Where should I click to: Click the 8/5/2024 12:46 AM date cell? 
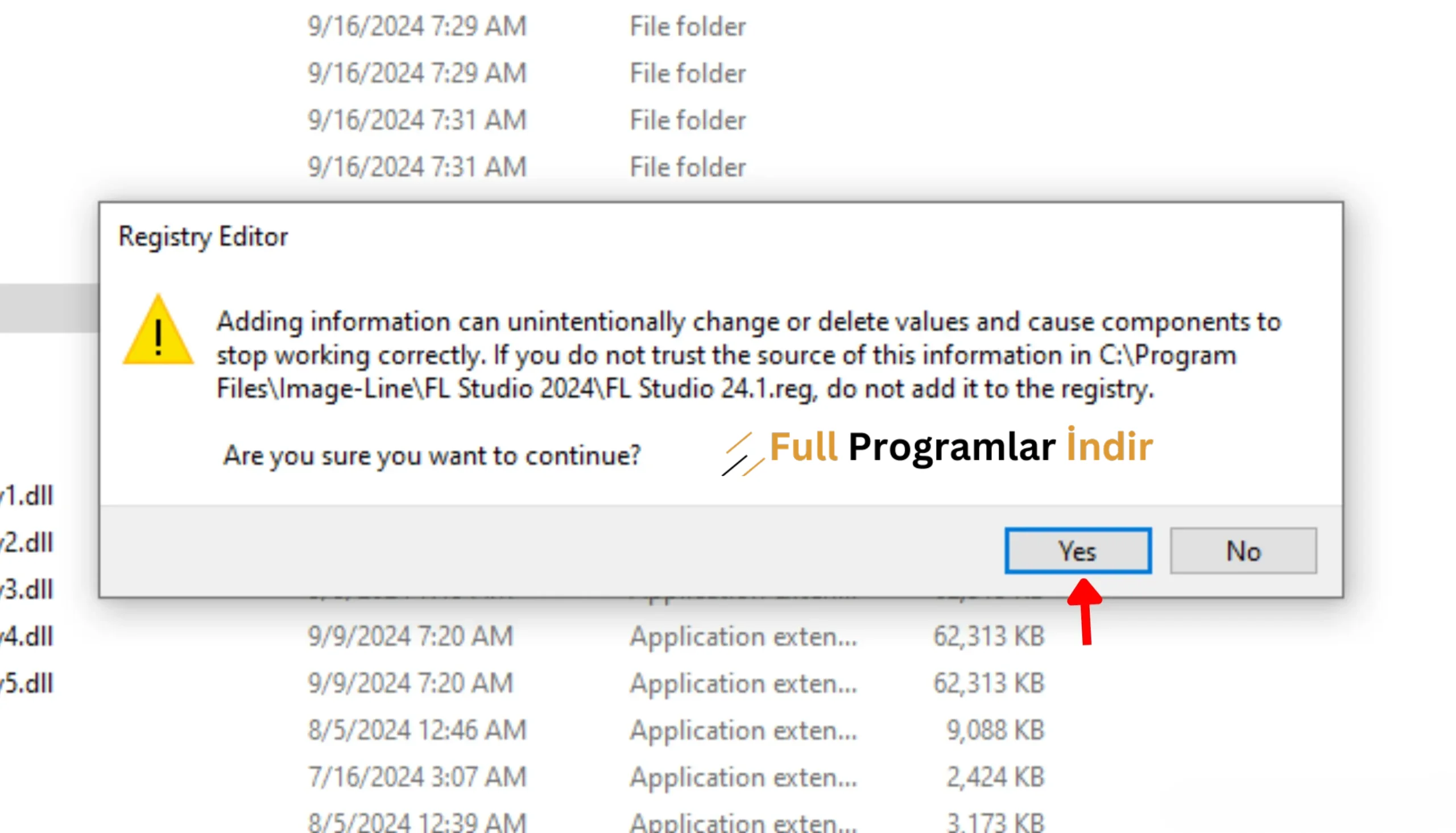point(417,730)
